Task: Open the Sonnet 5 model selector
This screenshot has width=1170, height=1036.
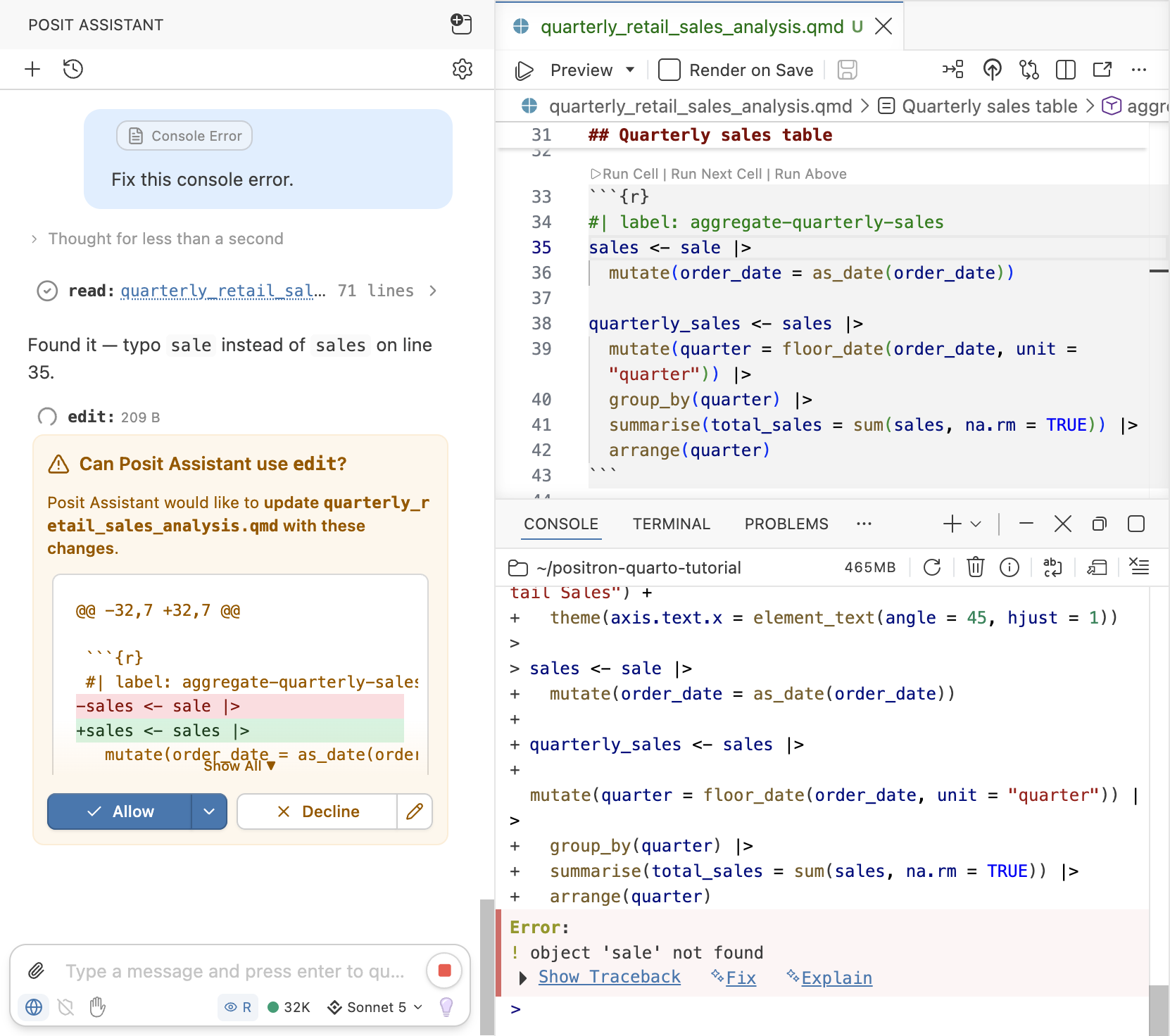Action: coord(375,1007)
